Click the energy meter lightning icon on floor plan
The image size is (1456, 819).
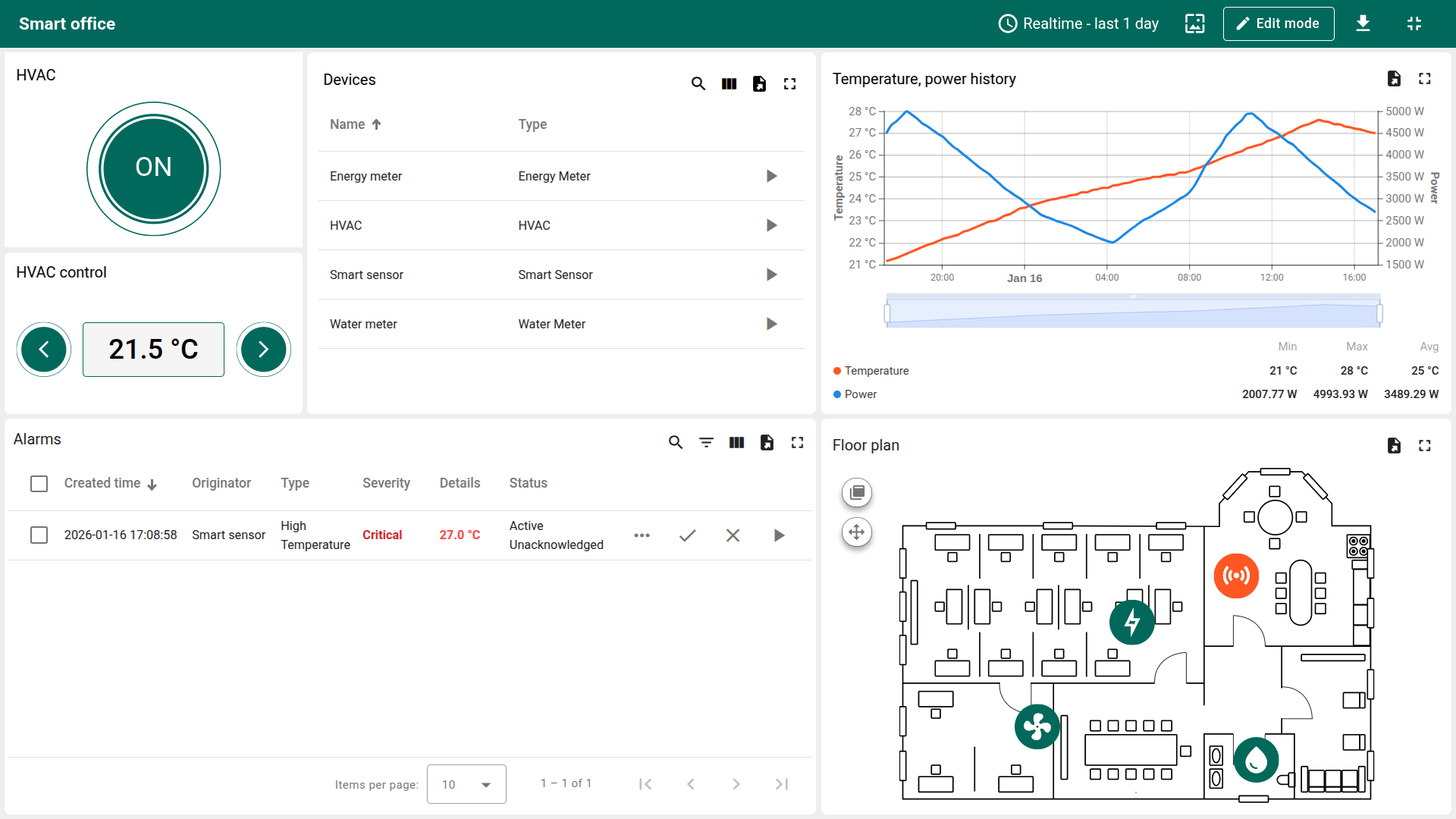click(1131, 623)
